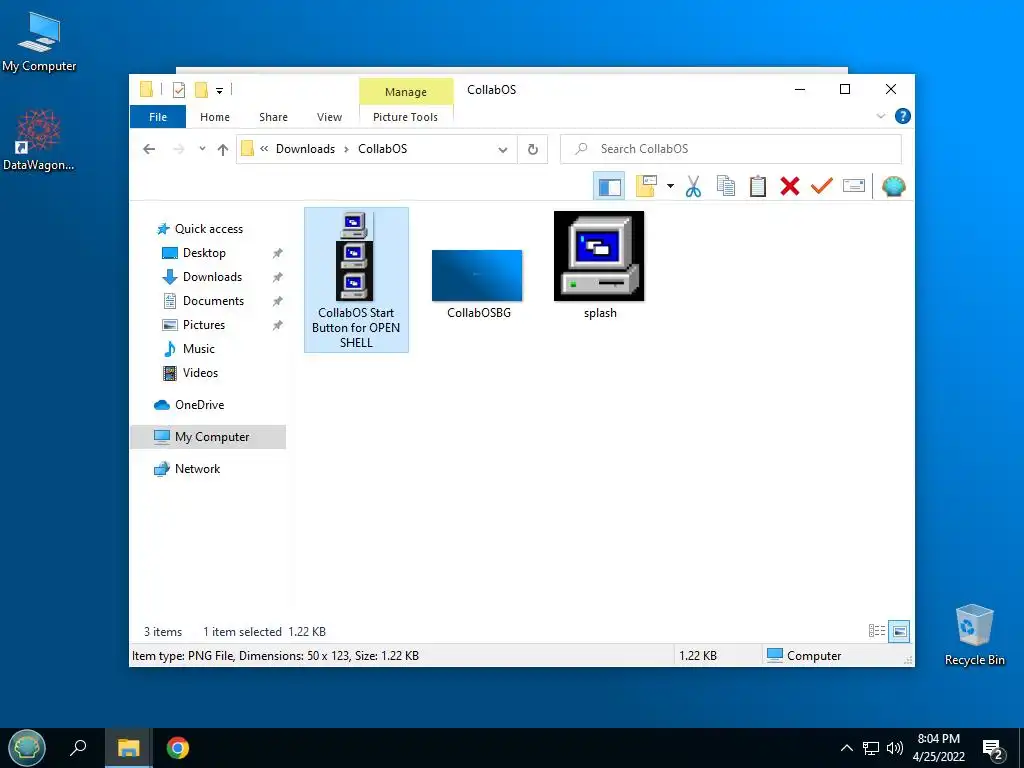Select the splash image file
This screenshot has width=1024, height=768.
pos(599,266)
